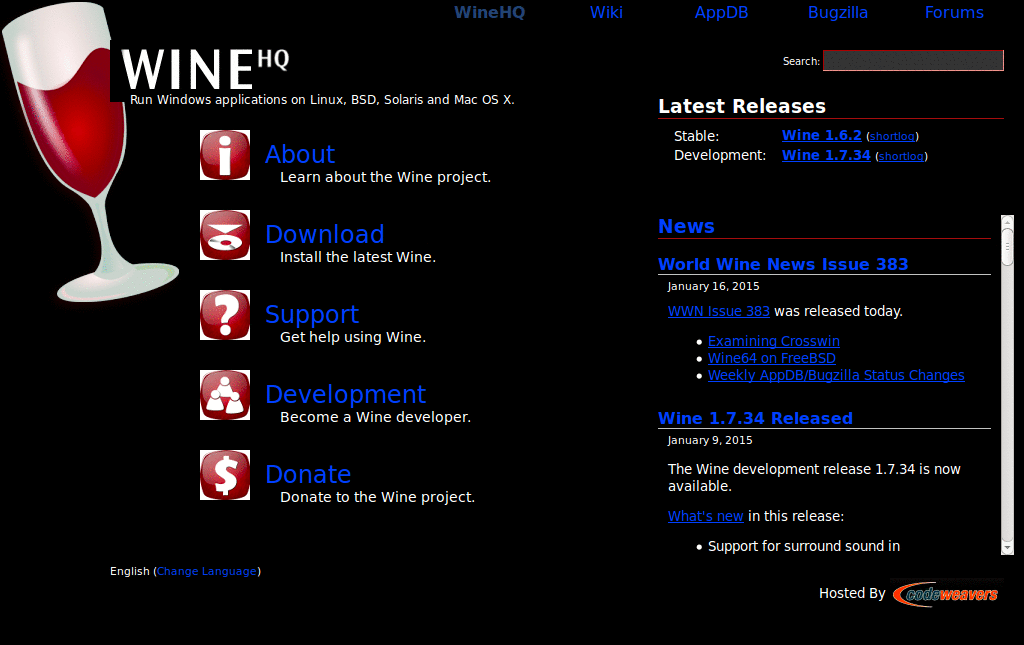Open the Bugzilla navigation item
This screenshot has height=645, width=1024.
pos(837,12)
